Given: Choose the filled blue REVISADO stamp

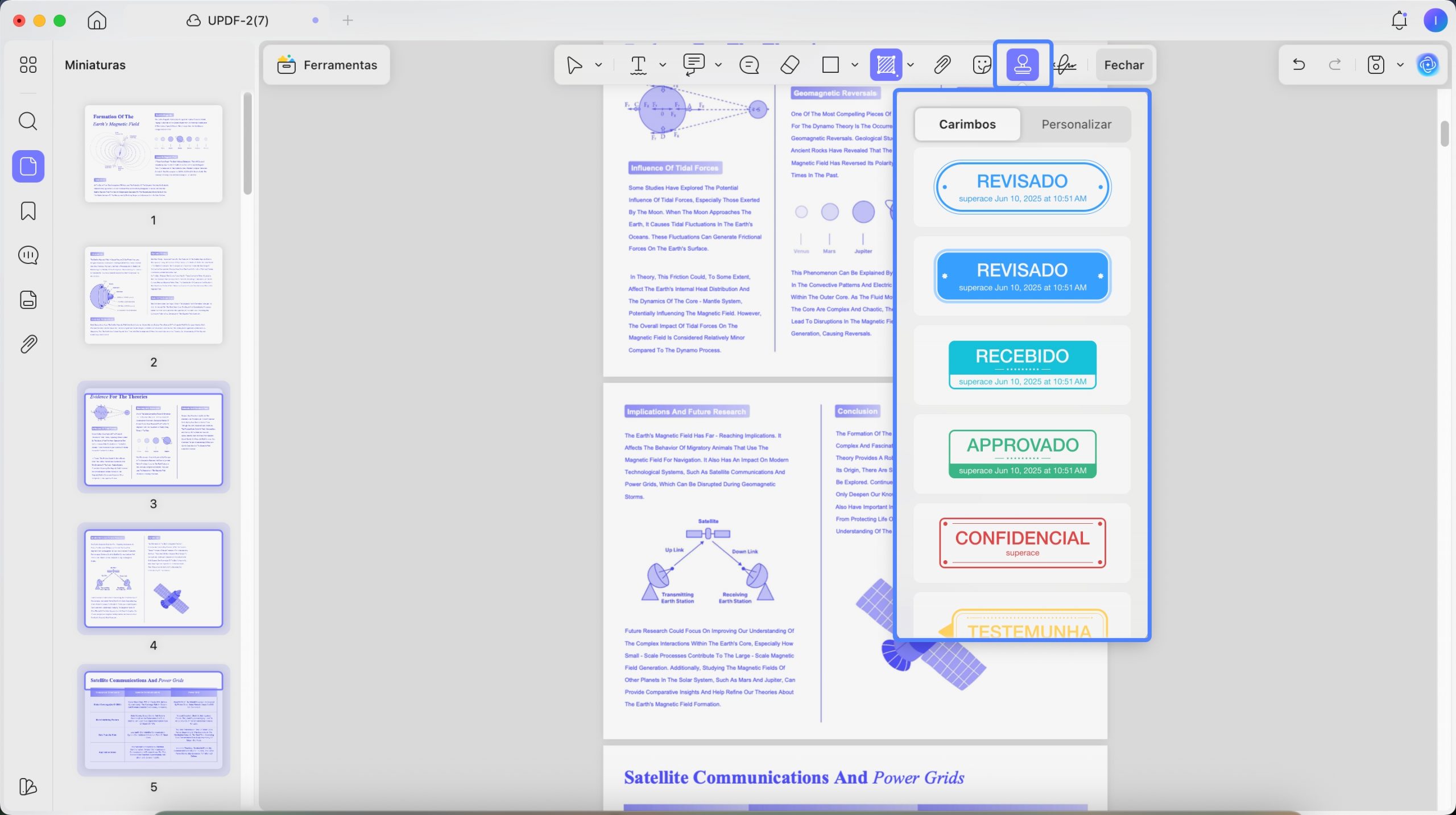Looking at the screenshot, I should [x=1022, y=276].
